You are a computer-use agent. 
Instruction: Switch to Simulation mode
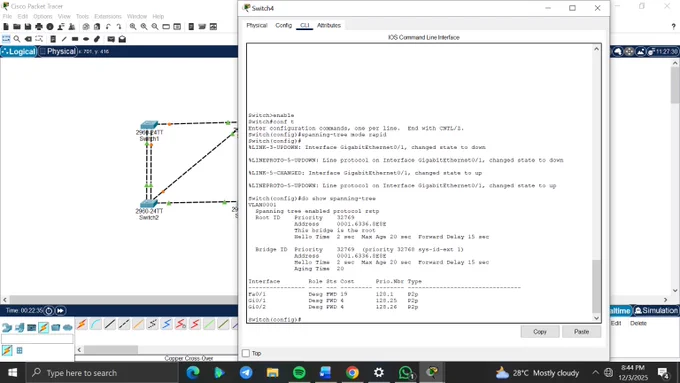tap(656, 311)
